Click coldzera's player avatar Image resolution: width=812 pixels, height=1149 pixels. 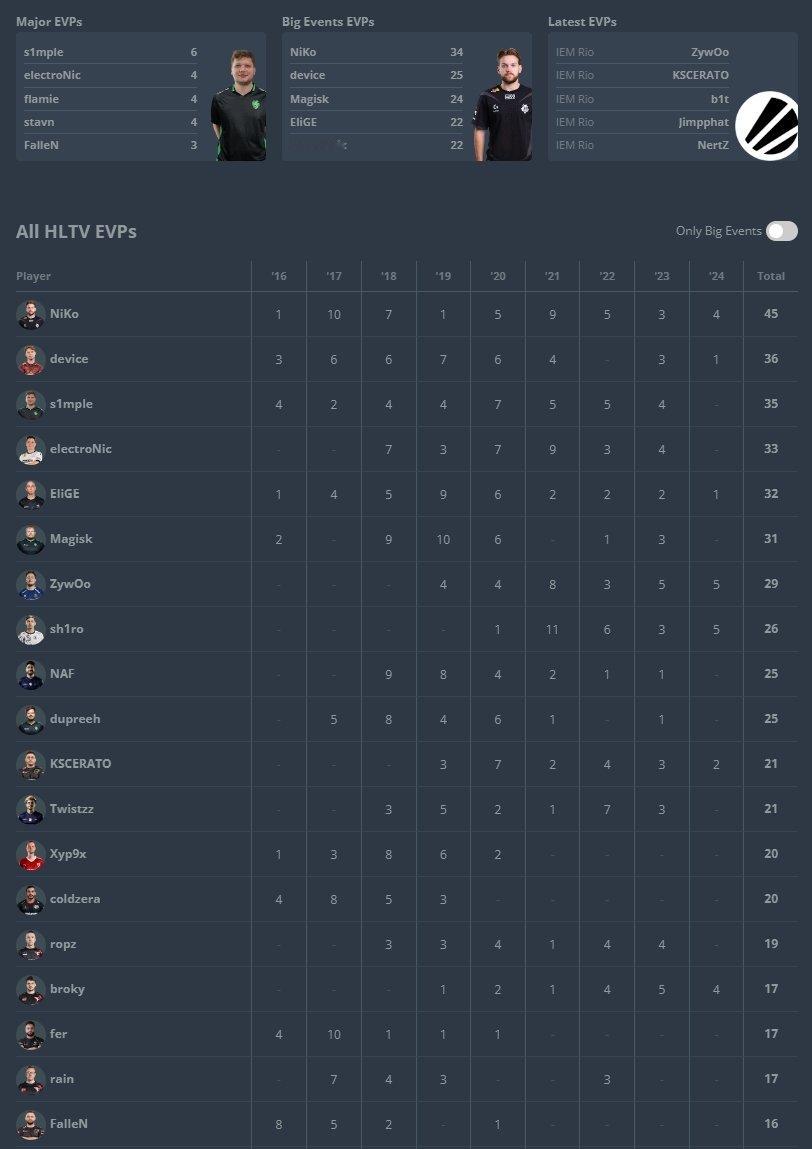[x=31, y=900]
